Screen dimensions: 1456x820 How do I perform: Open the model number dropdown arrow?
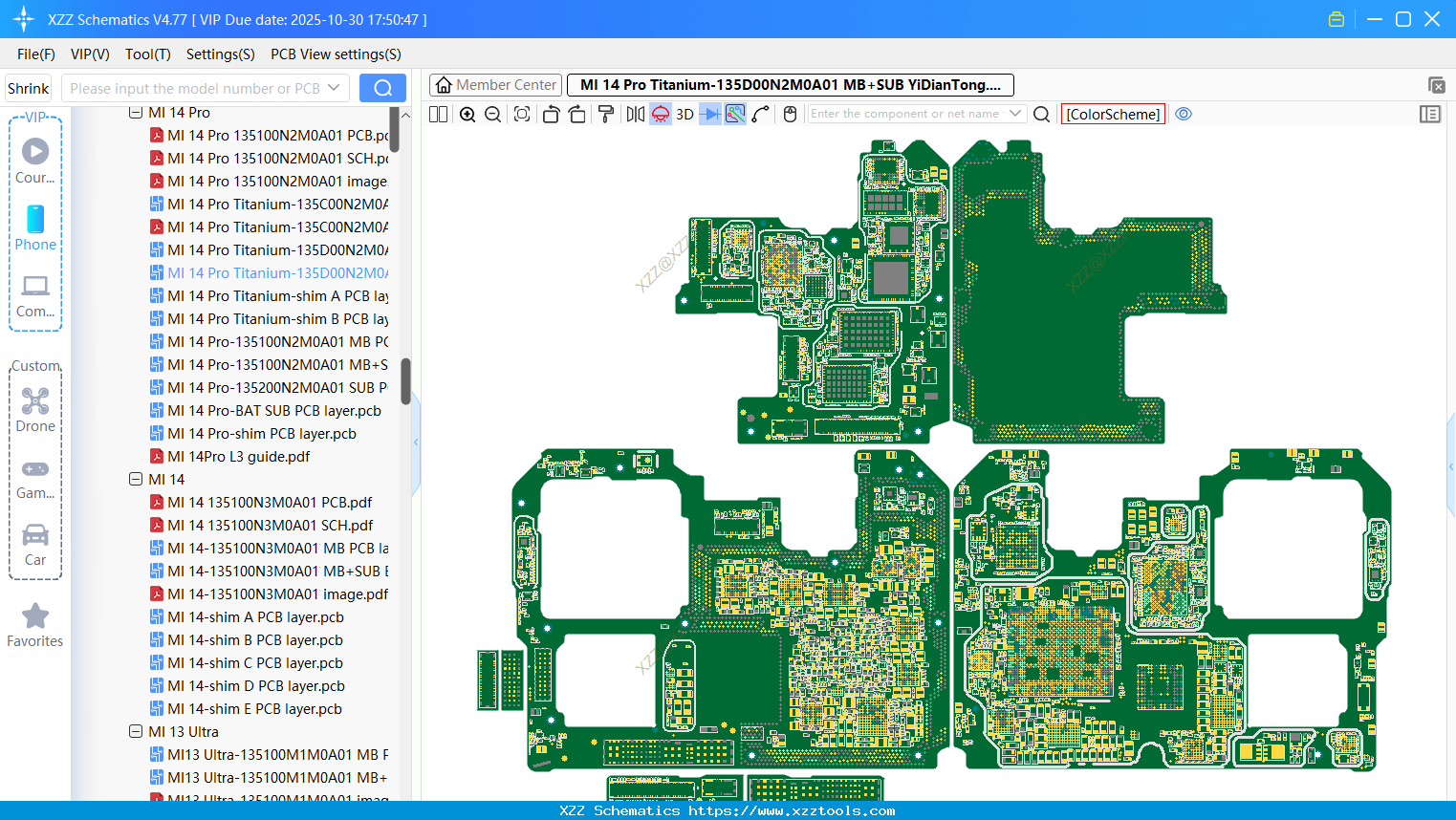click(334, 88)
